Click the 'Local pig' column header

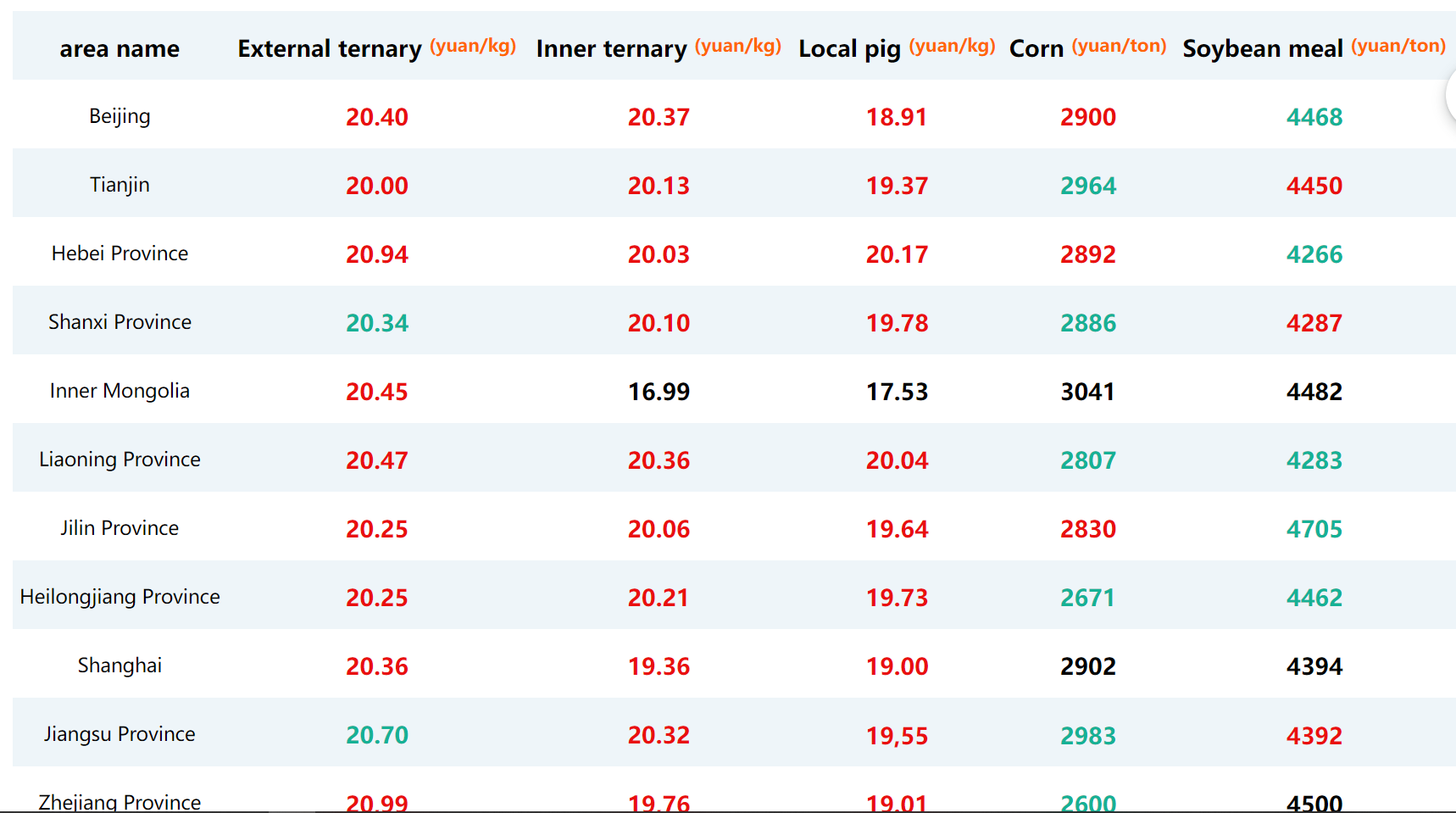pyautogui.click(x=849, y=48)
